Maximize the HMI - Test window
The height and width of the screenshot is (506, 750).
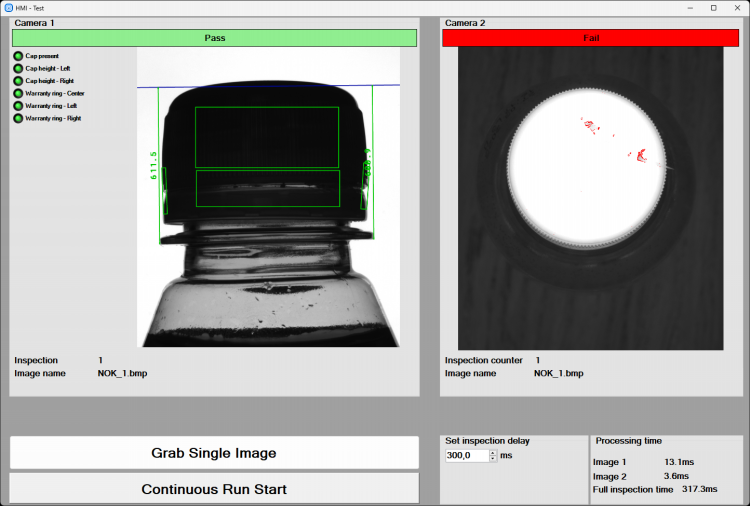coord(713,7)
